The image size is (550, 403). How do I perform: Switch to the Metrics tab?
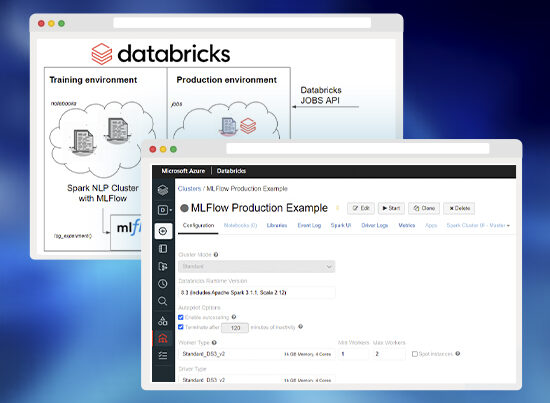[407, 225]
